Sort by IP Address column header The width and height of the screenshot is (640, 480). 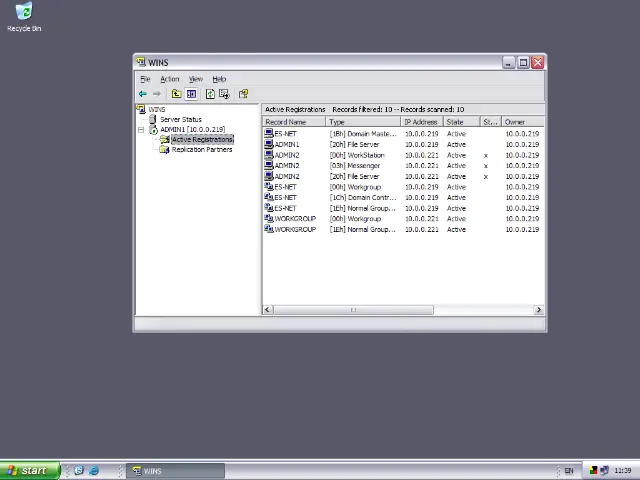[422, 122]
